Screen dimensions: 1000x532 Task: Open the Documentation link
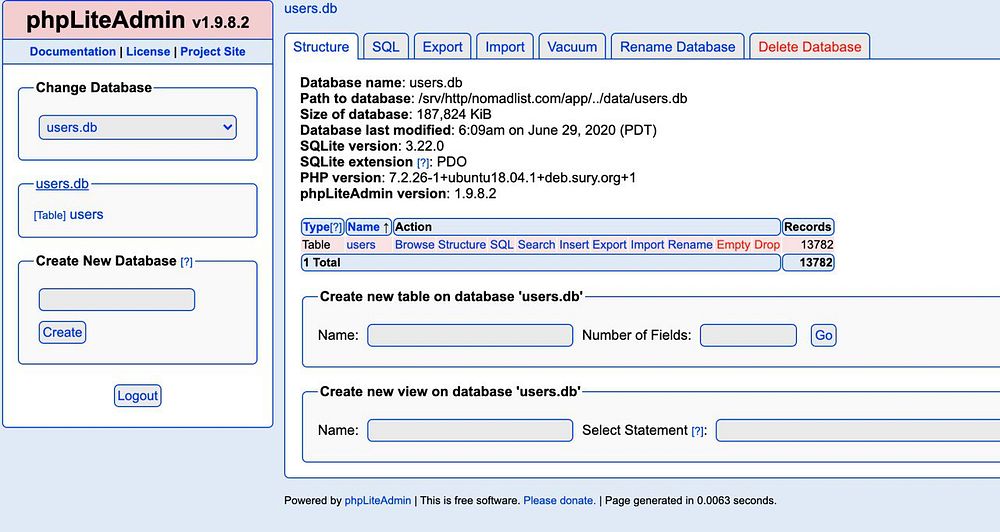click(x=73, y=52)
